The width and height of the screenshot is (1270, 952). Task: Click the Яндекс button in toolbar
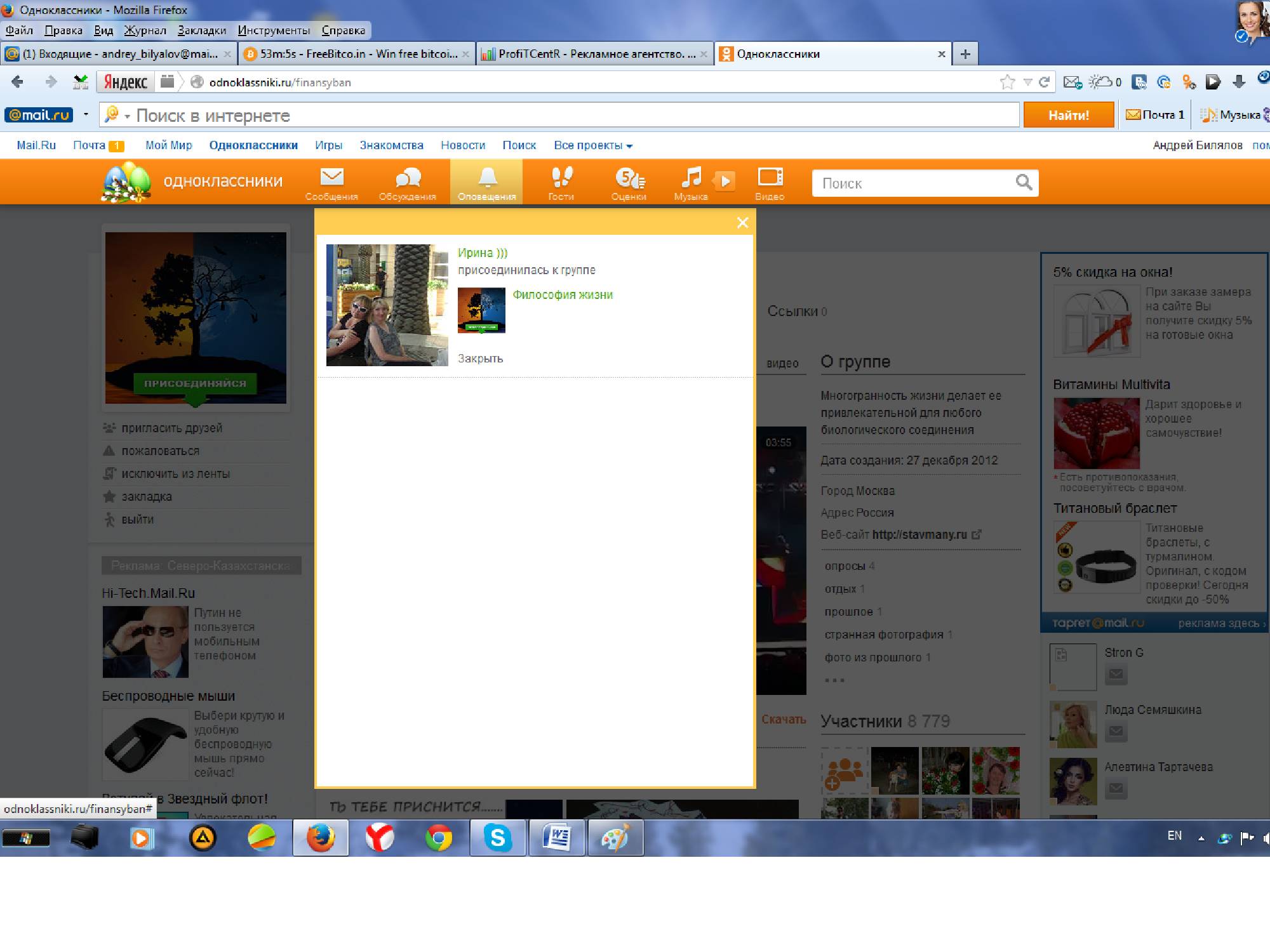(x=125, y=82)
